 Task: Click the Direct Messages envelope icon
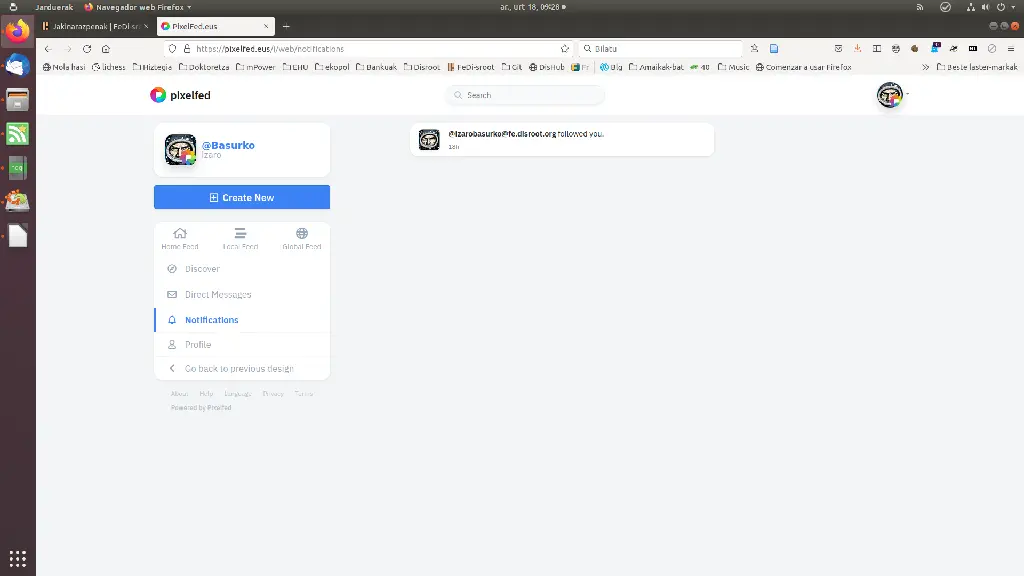pyautogui.click(x=172, y=295)
